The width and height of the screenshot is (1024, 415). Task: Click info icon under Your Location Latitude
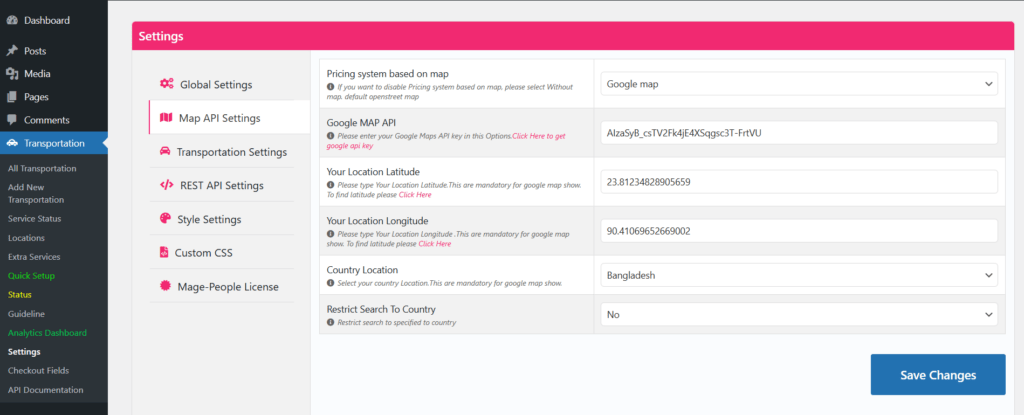(330, 185)
